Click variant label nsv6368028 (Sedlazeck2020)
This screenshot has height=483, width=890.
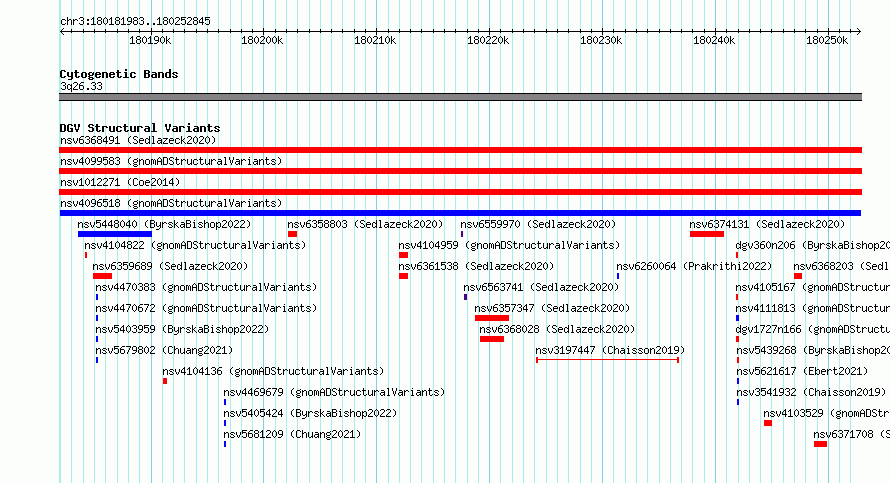pos(557,329)
